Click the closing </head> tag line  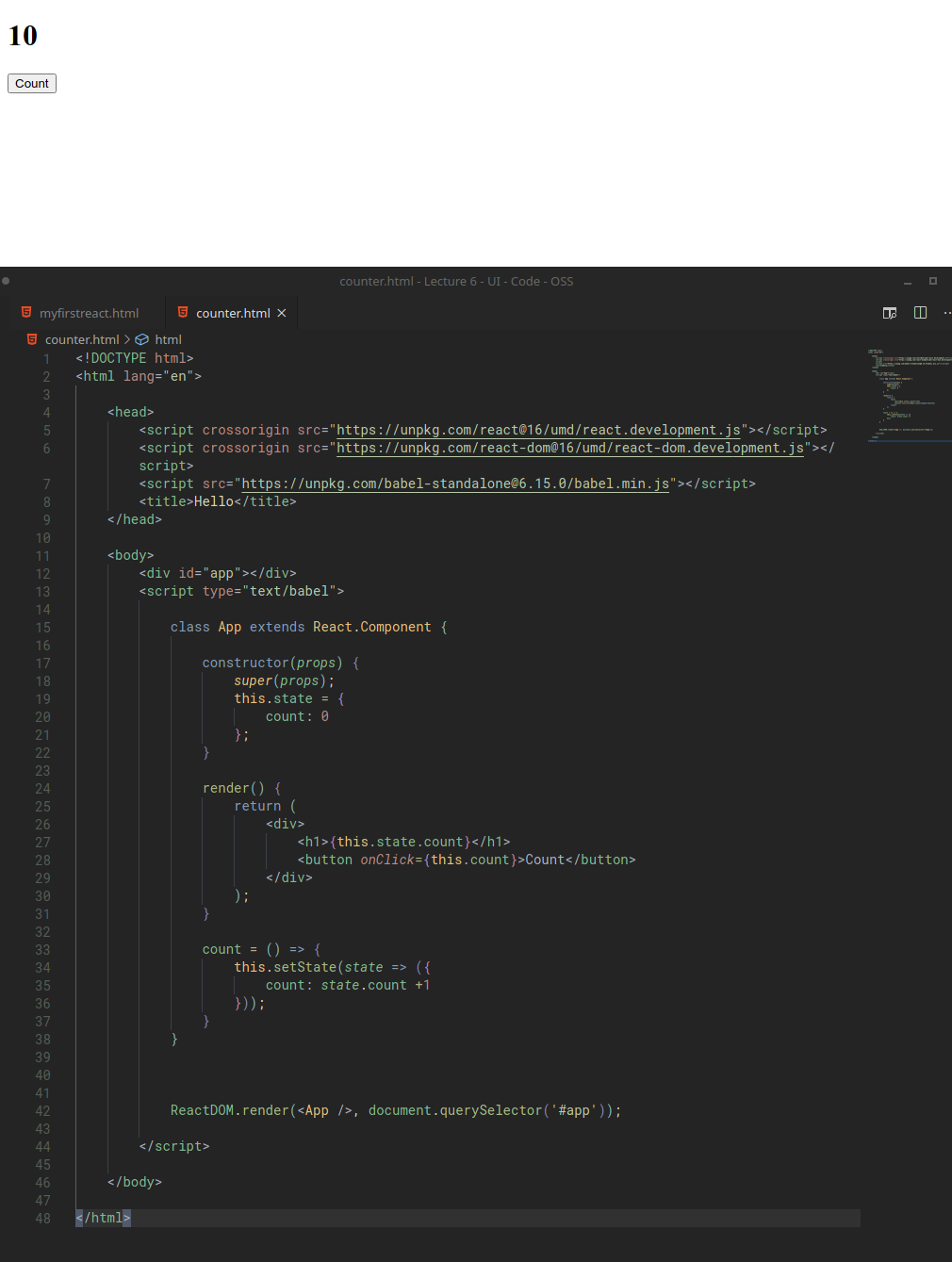click(x=135, y=519)
